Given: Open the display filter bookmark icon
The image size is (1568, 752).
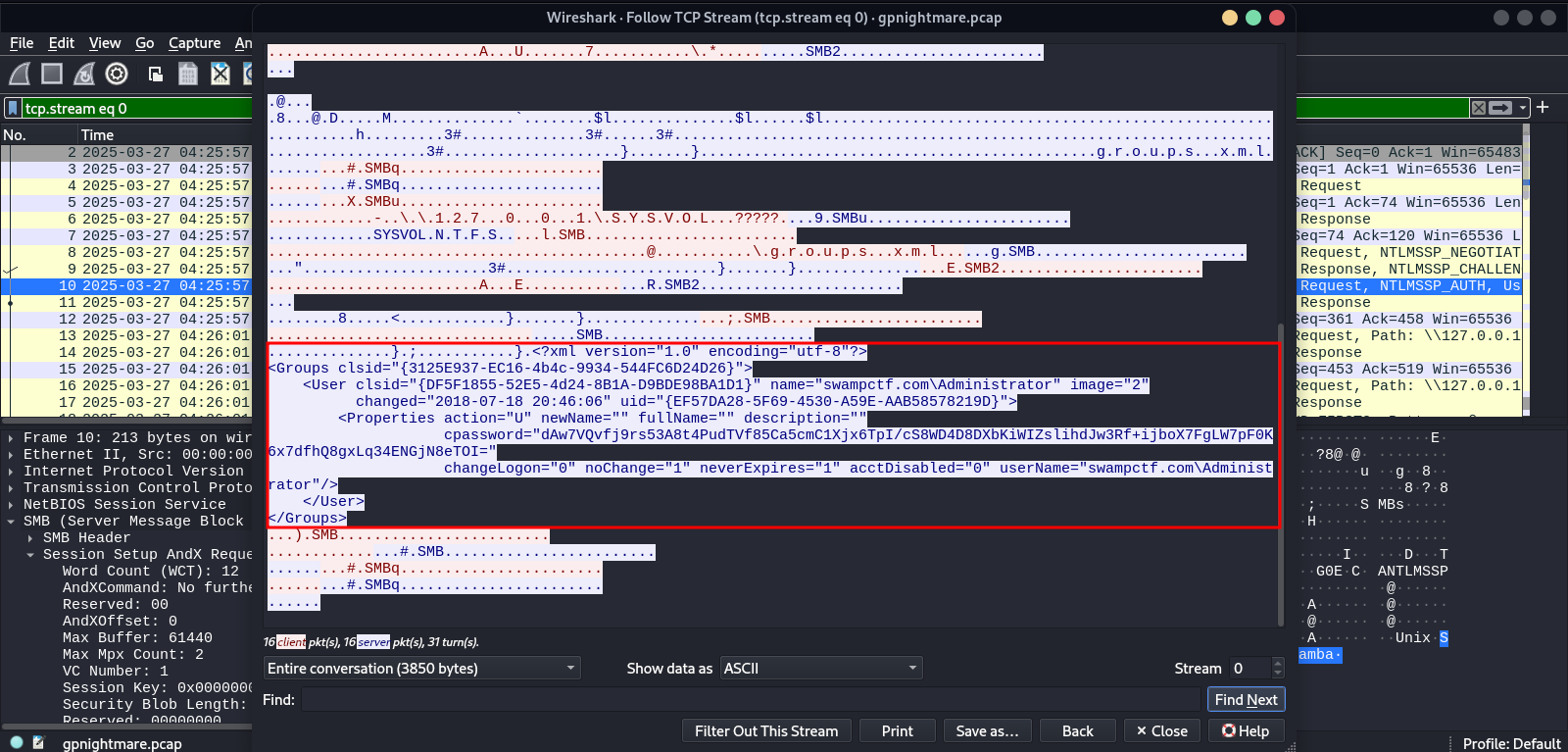Looking at the screenshot, I should (13, 108).
